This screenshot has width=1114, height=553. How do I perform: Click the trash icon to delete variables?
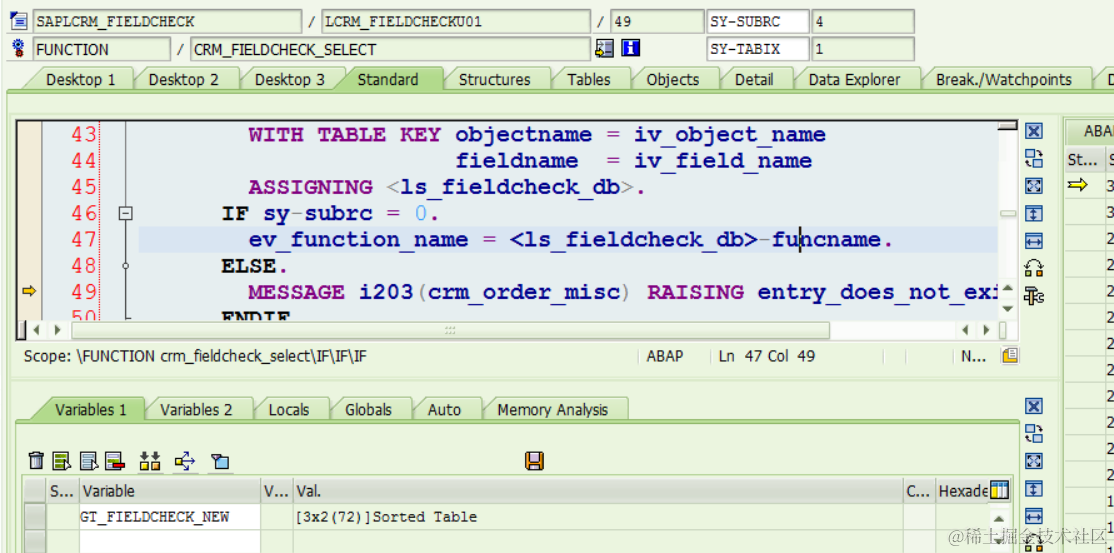(36, 461)
